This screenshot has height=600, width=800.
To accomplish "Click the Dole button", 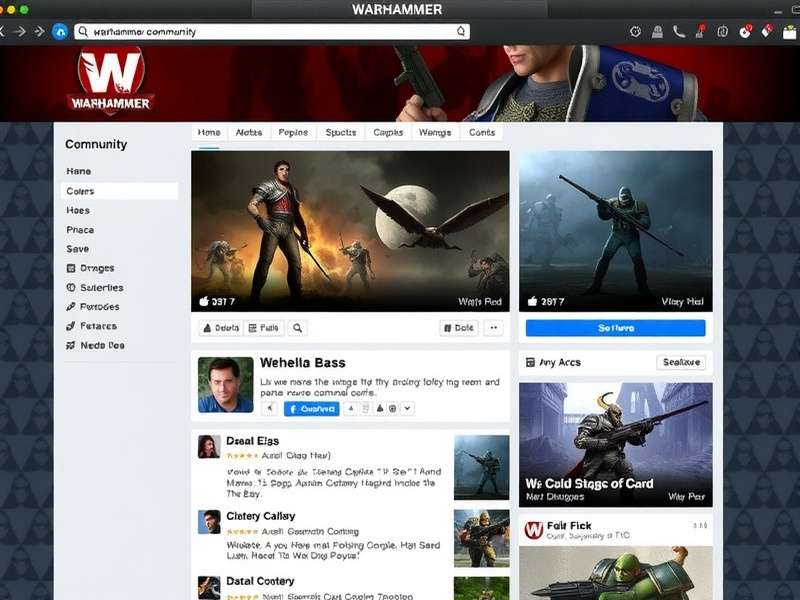I will click(459, 328).
